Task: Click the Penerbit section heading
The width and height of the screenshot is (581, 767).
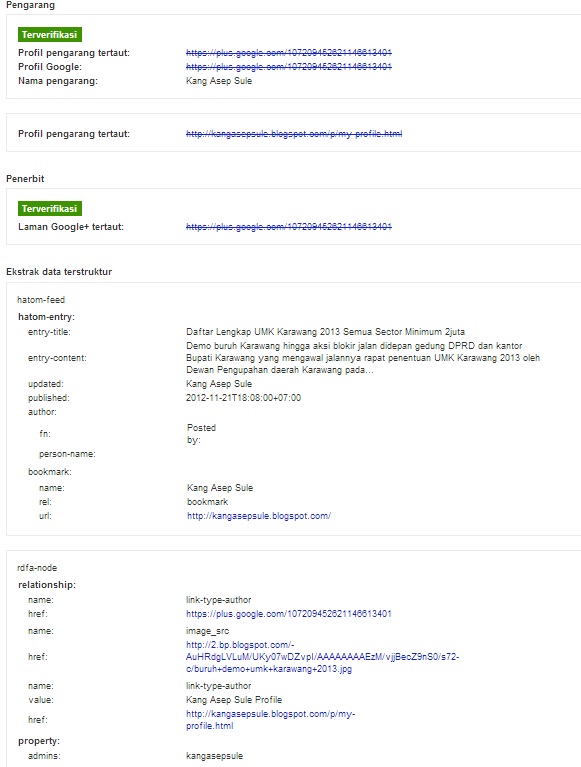Action: coord(25,179)
